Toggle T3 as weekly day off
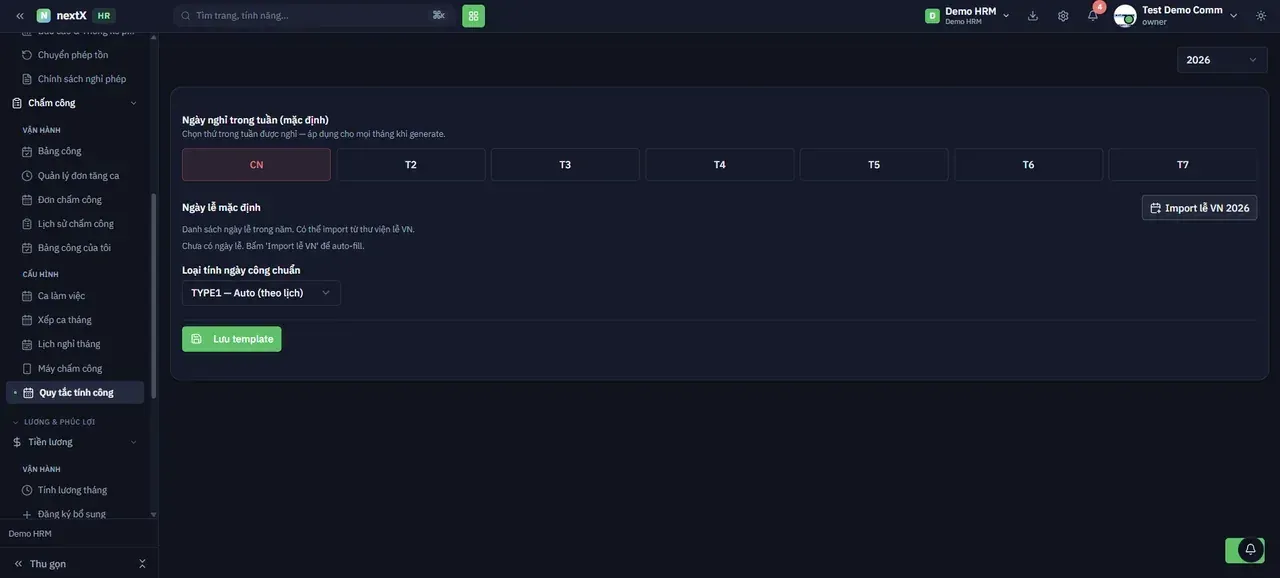The image size is (1280, 578). [x=565, y=165]
